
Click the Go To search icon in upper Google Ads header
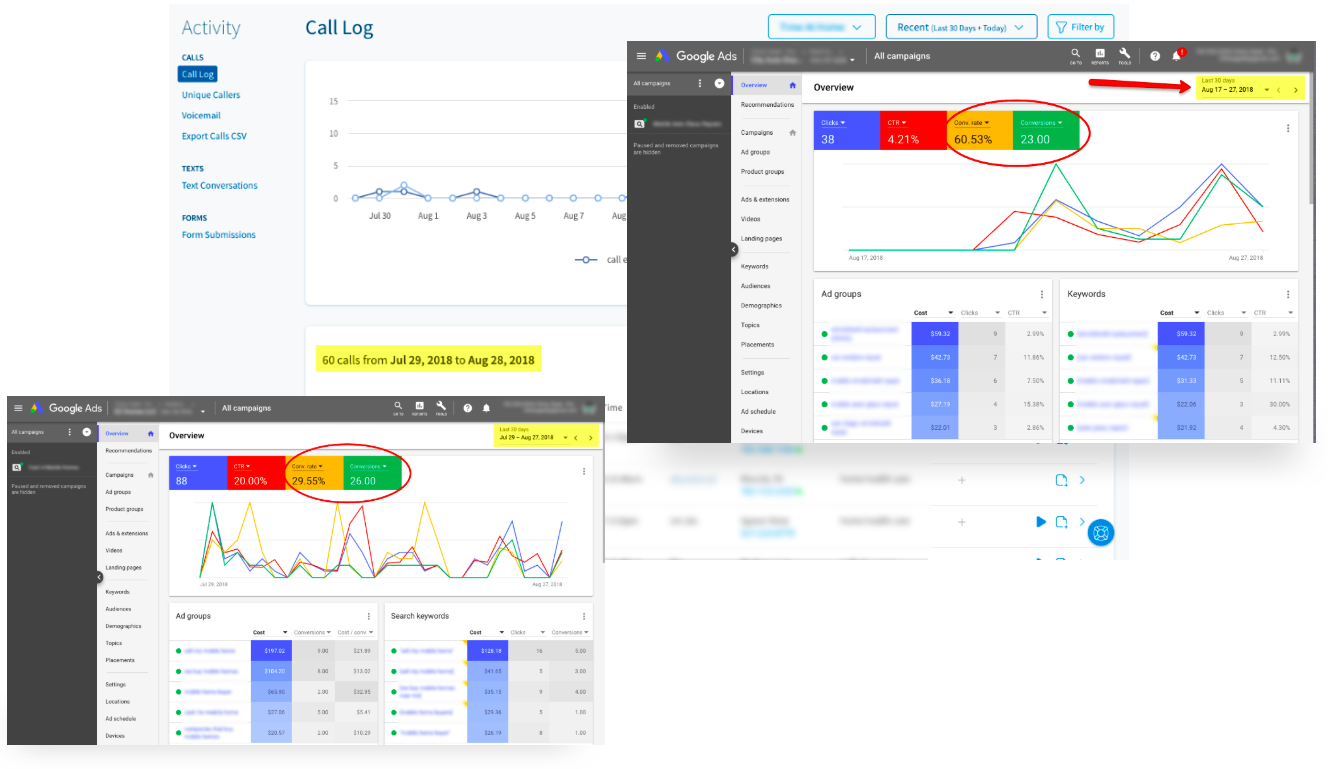(1076, 55)
